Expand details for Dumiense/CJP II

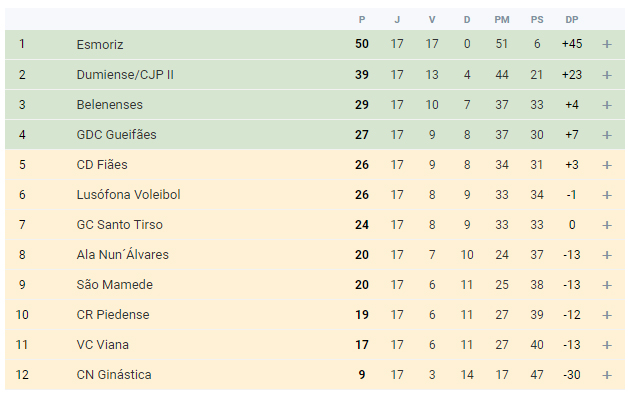coord(607,75)
